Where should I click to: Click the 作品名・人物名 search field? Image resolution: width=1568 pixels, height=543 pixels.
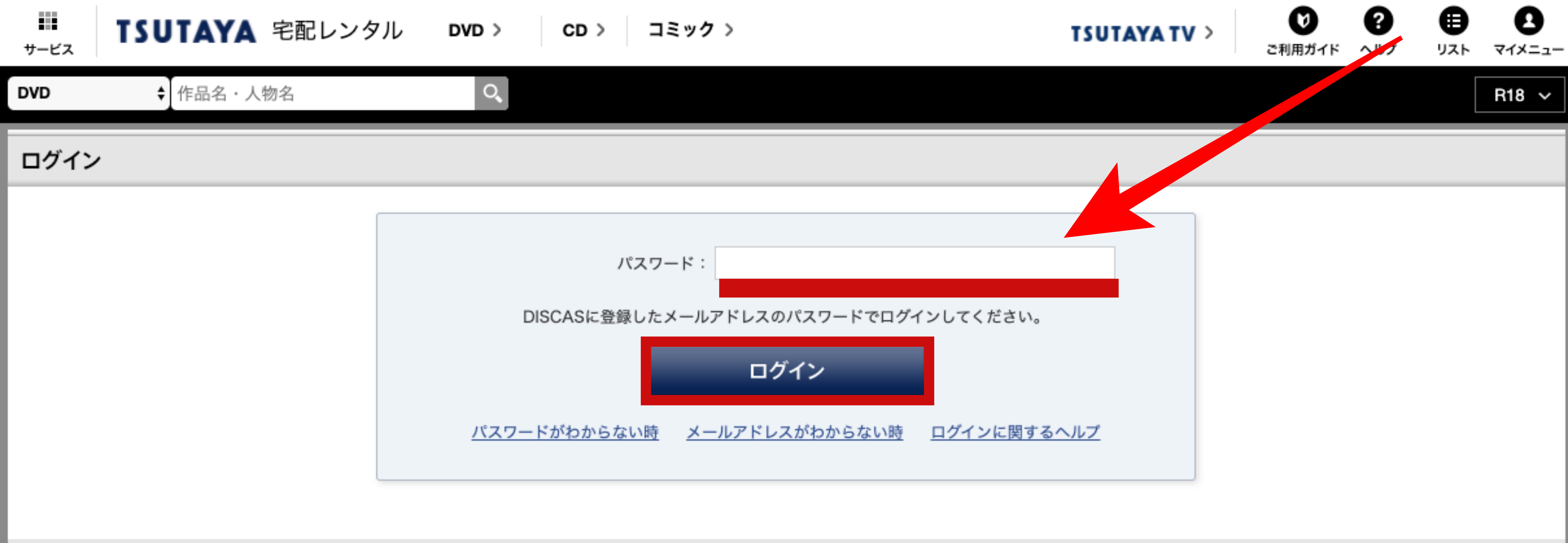coord(323,93)
